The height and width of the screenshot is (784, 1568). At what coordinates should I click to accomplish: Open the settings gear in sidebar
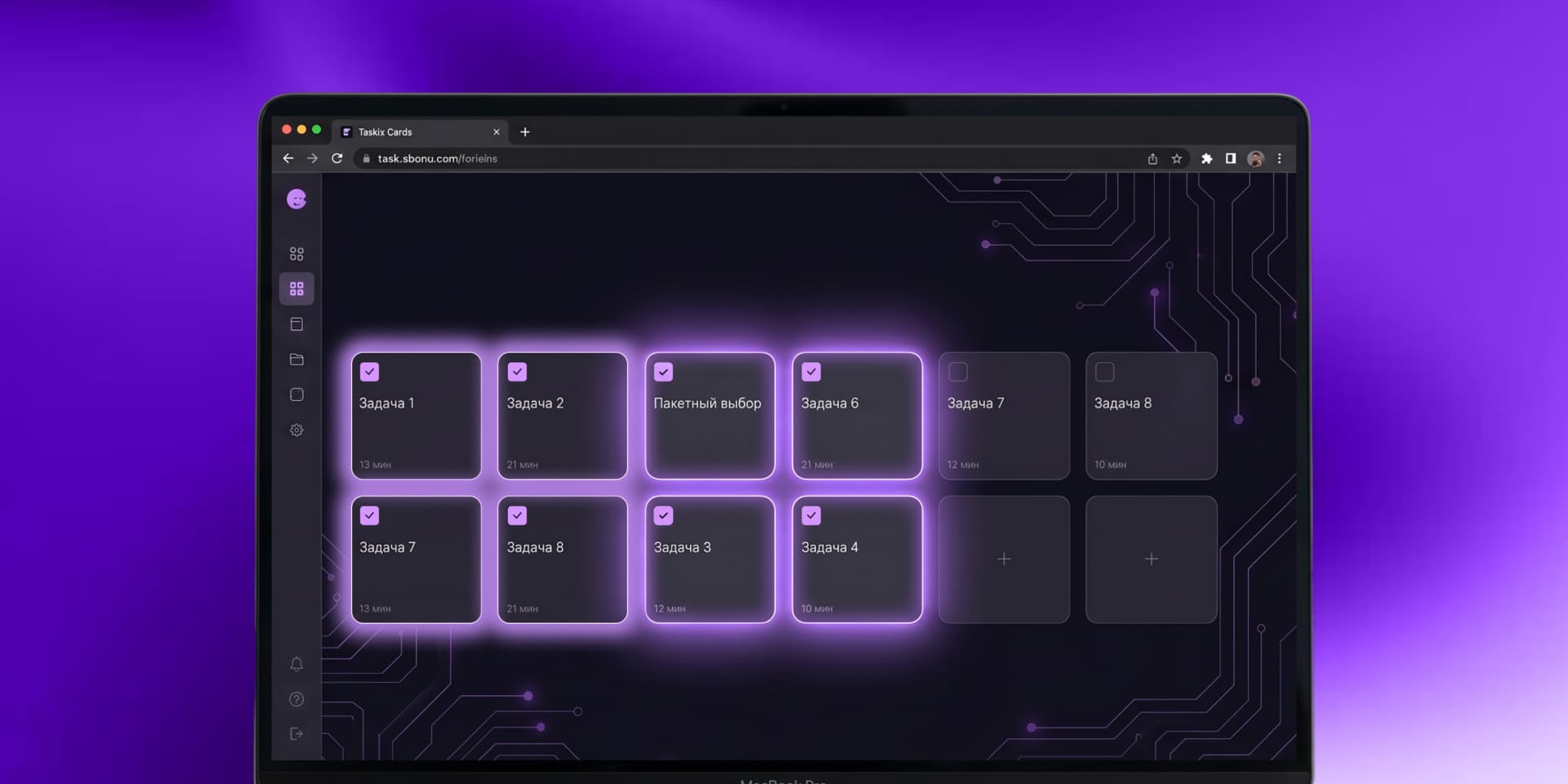pos(296,430)
